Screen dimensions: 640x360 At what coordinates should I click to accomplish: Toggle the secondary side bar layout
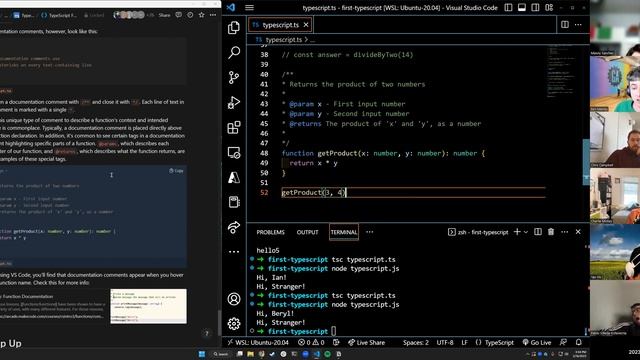tap(535, 7)
